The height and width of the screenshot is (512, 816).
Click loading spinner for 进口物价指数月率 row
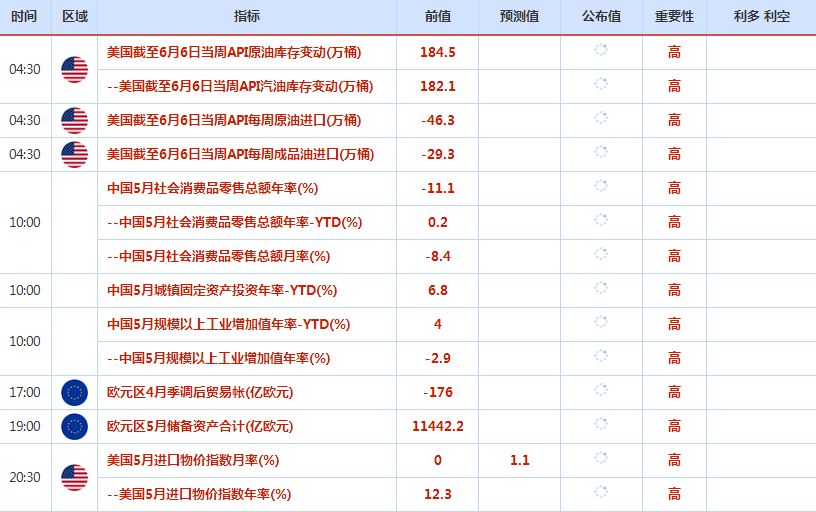(x=601, y=458)
